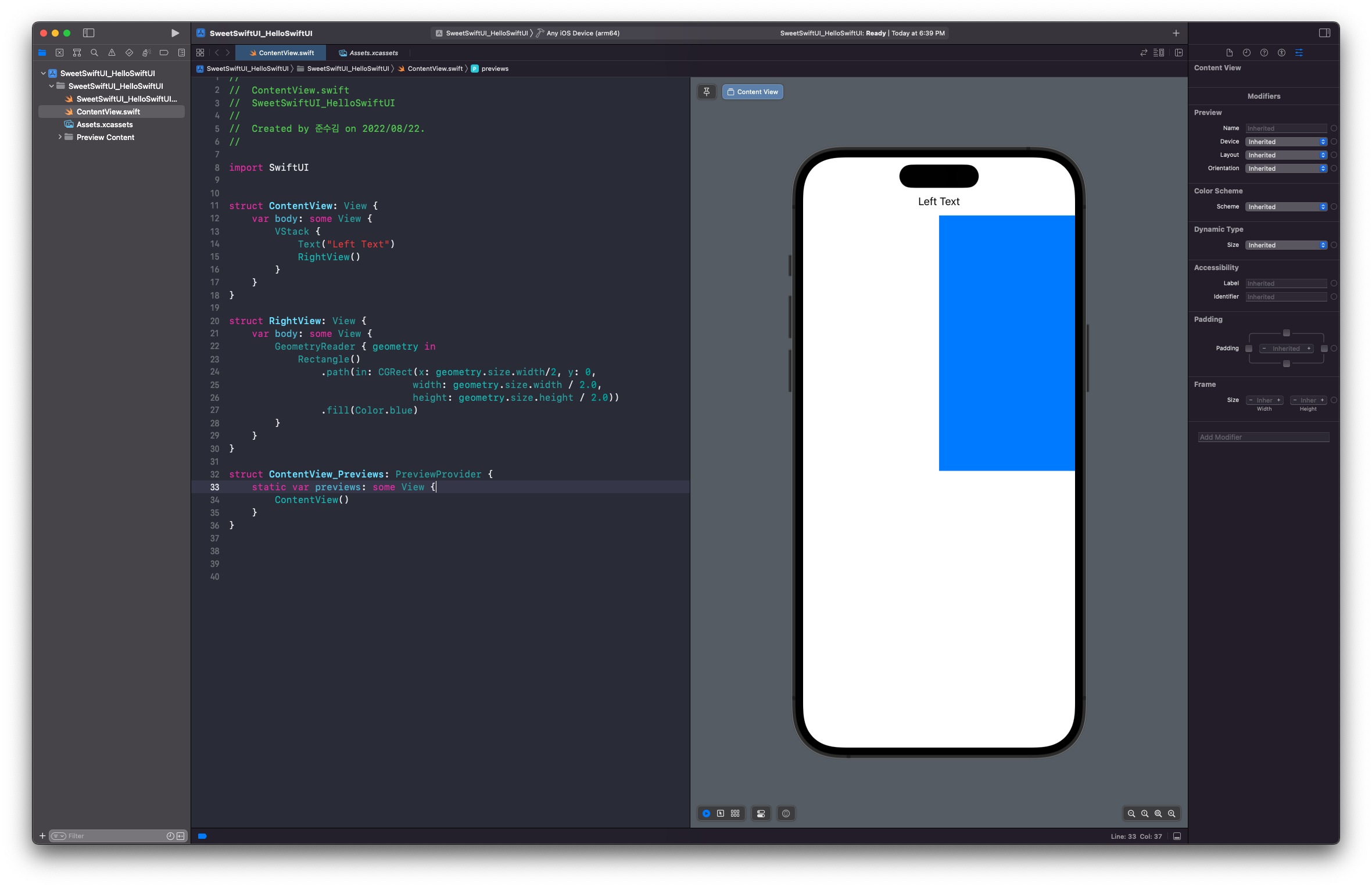Click the Add Modifier field
This screenshot has height=887, width=1372.
[1263, 437]
